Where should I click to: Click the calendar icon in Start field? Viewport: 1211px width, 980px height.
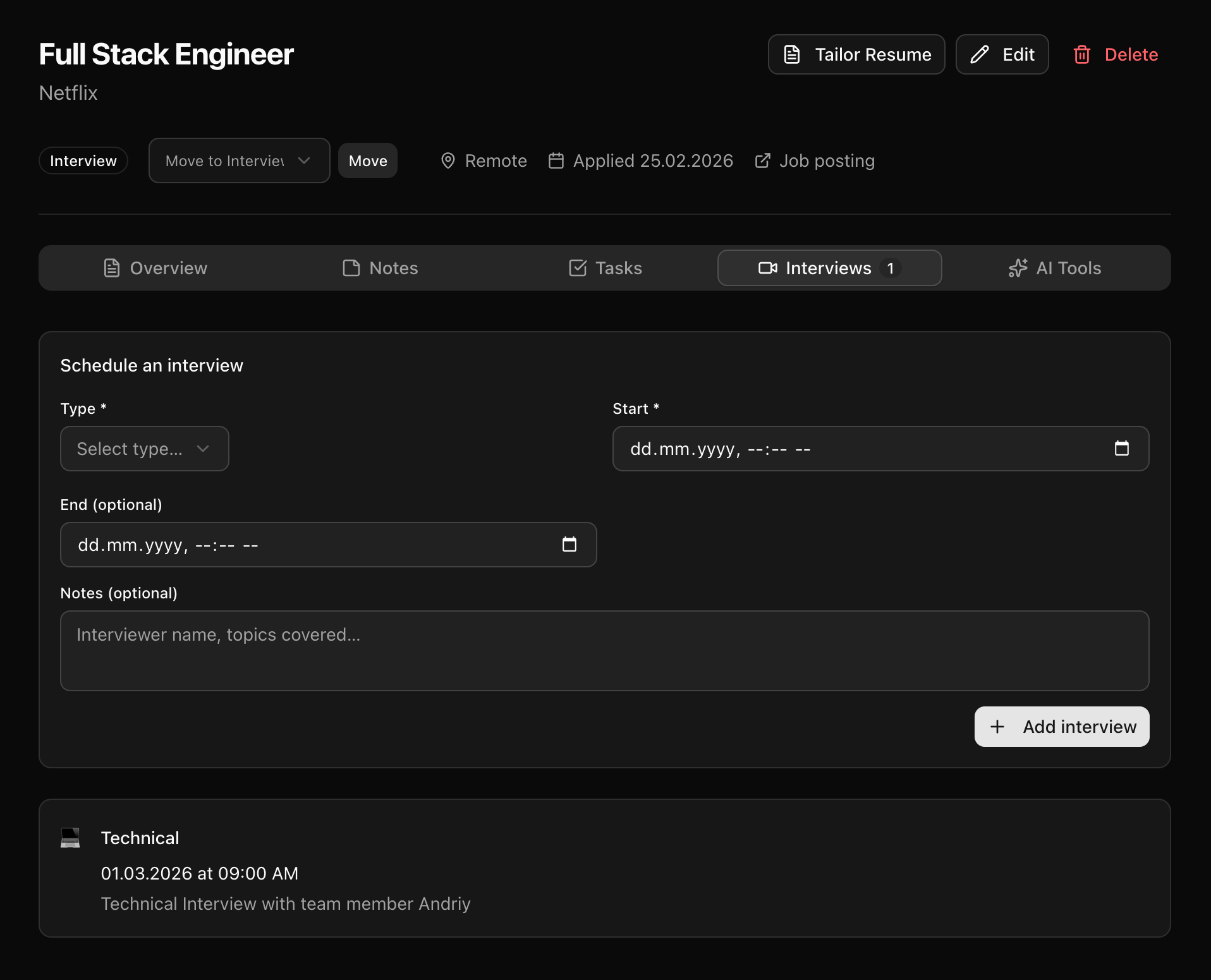click(x=1121, y=449)
